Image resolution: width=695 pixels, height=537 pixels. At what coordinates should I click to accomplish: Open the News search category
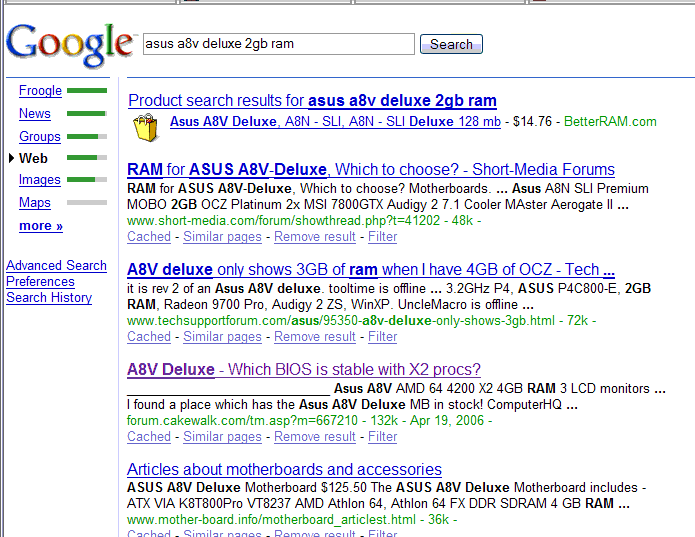pos(35,113)
